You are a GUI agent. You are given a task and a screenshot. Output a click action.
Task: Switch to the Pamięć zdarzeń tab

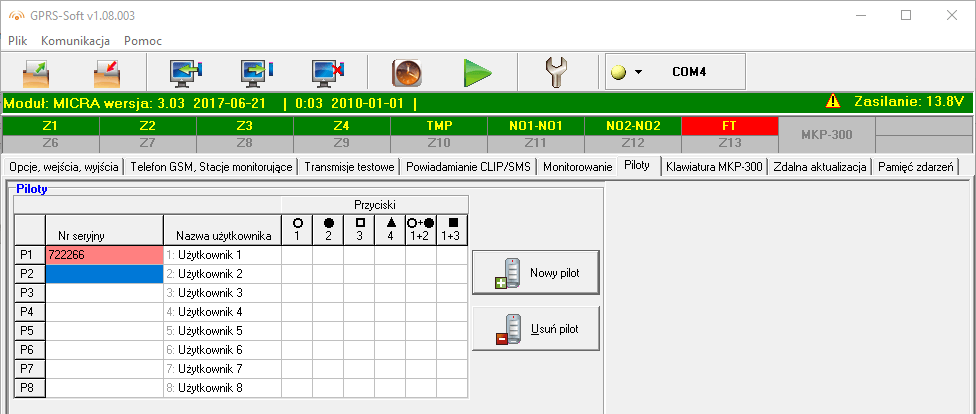point(918,167)
